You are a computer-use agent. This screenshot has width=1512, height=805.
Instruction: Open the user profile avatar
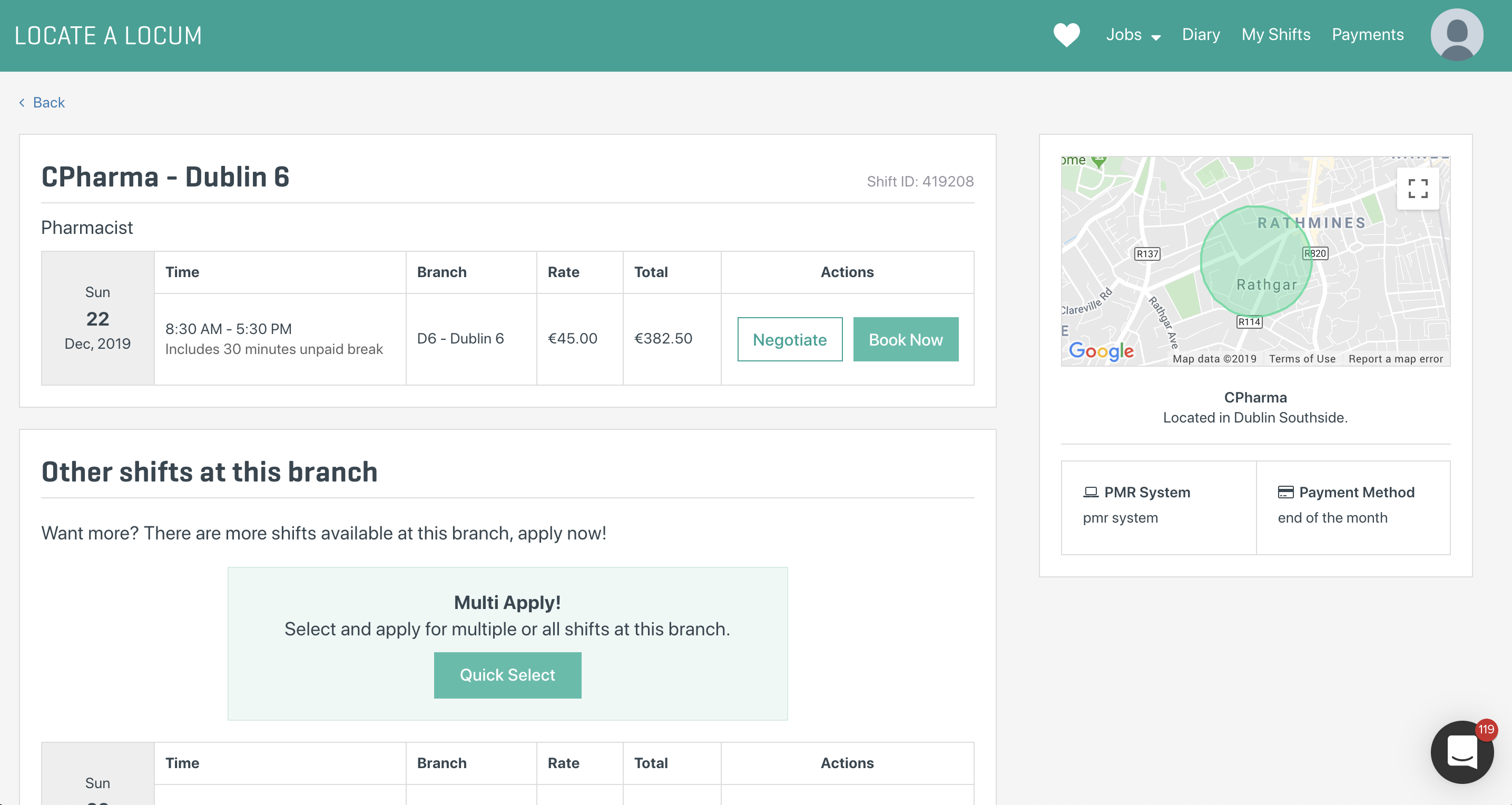[x=1456, y=35]
